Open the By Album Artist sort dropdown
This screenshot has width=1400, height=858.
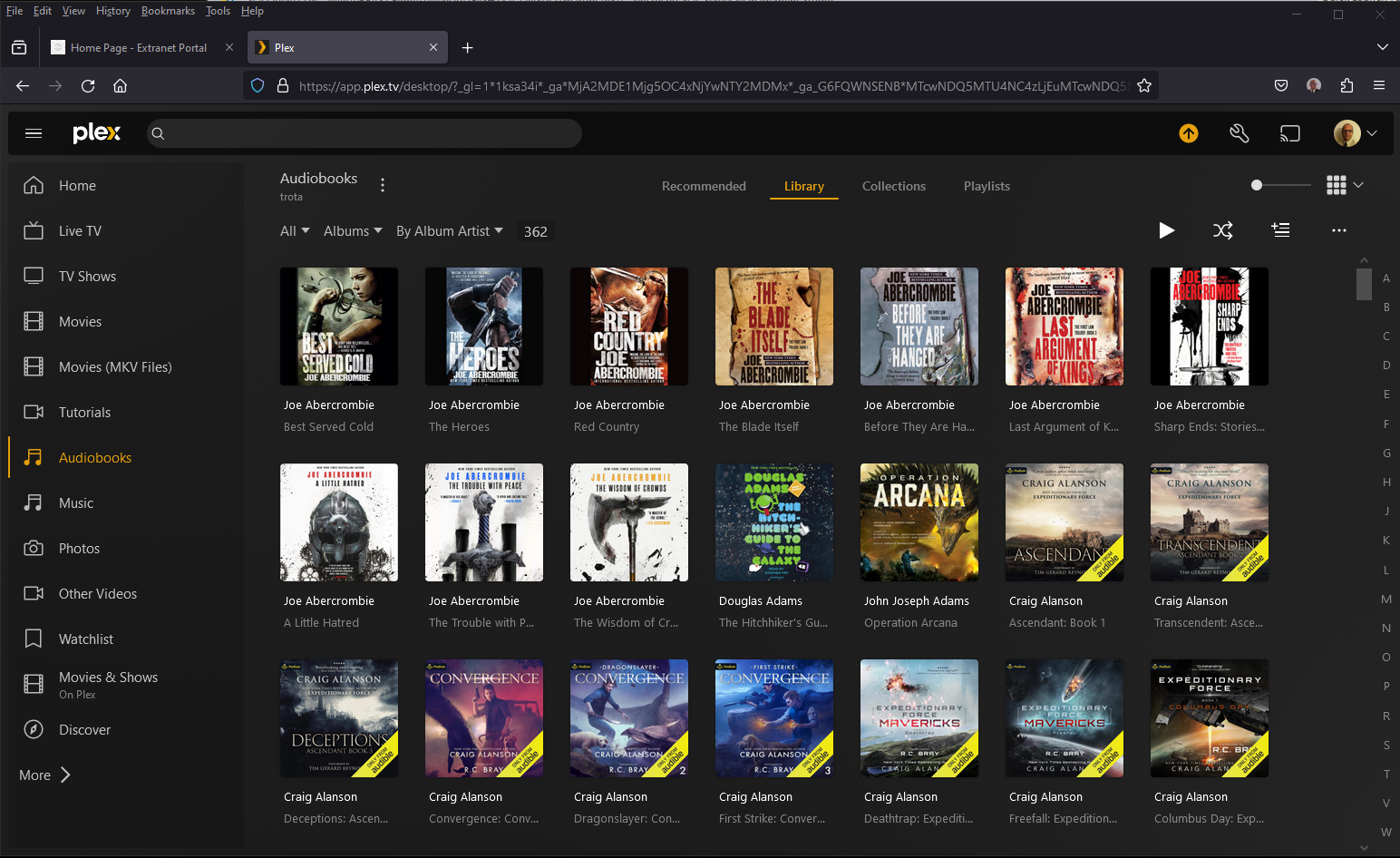(449, 231)
